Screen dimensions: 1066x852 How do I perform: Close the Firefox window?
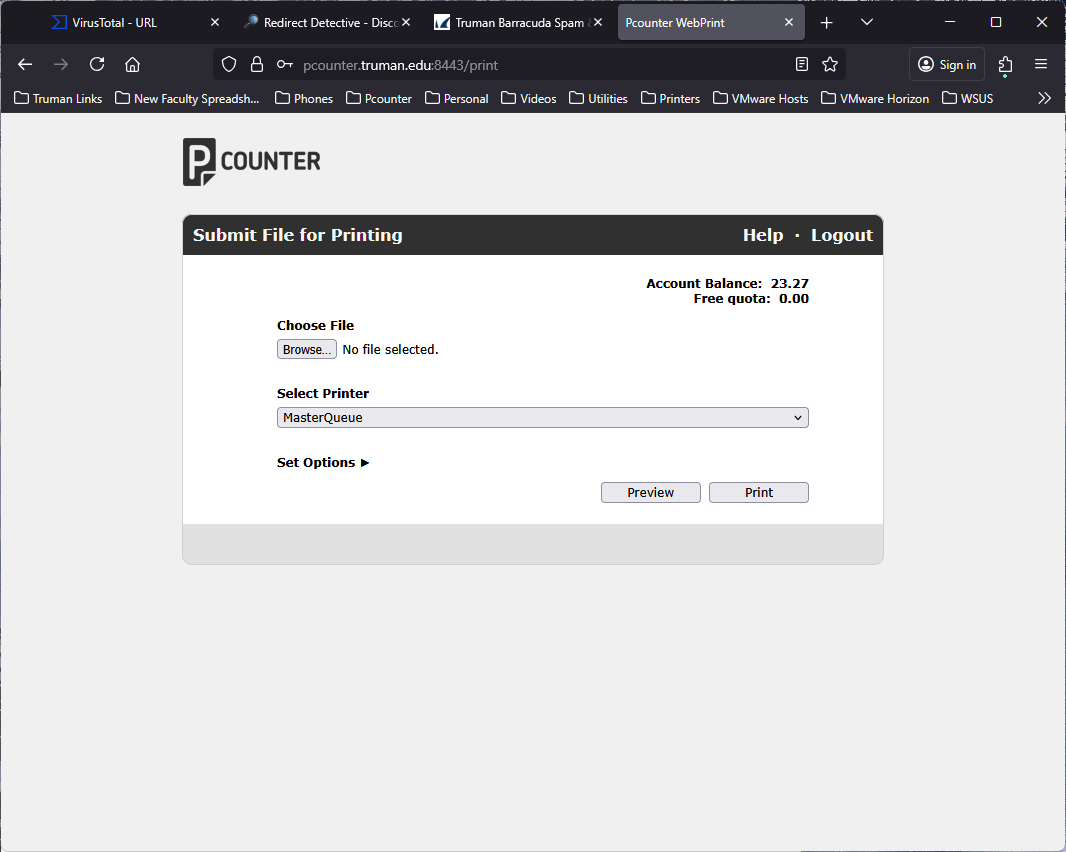coord(1042,22)
